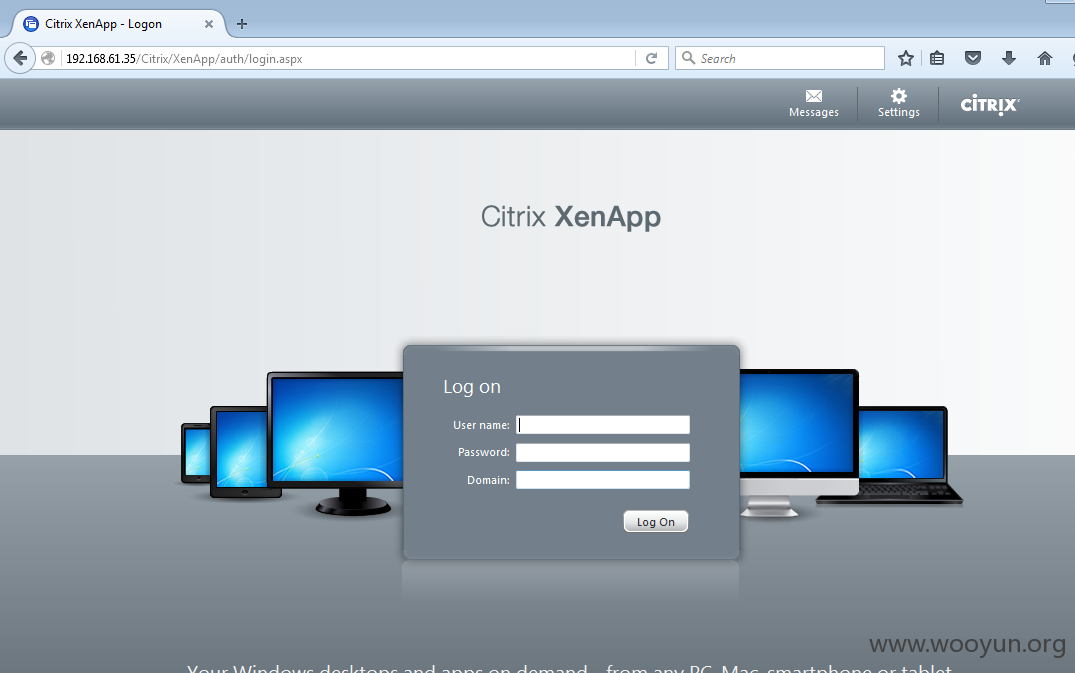This screenshot has height=673, width=1075.
Task: Go back using the browser back arrow
Action: pyautogui.click(x=20, y=58)
